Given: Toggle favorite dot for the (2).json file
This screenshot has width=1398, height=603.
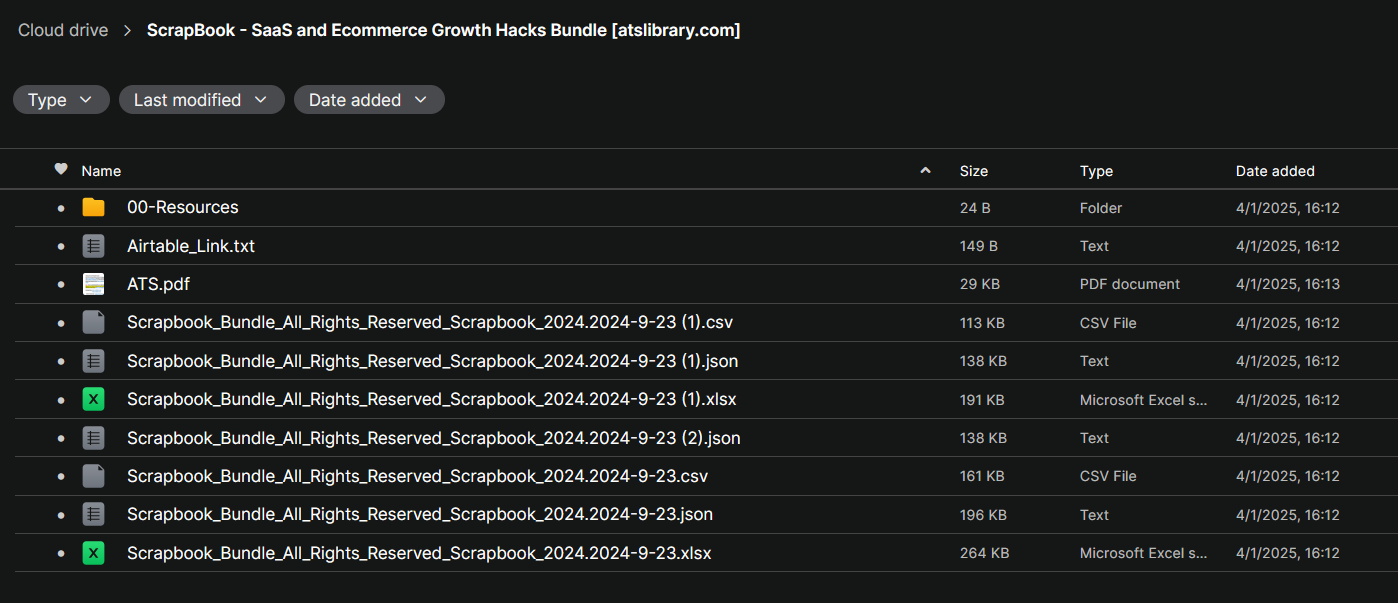Looking at the screenshot, I should pyautogui.click(x=61, y=438).
